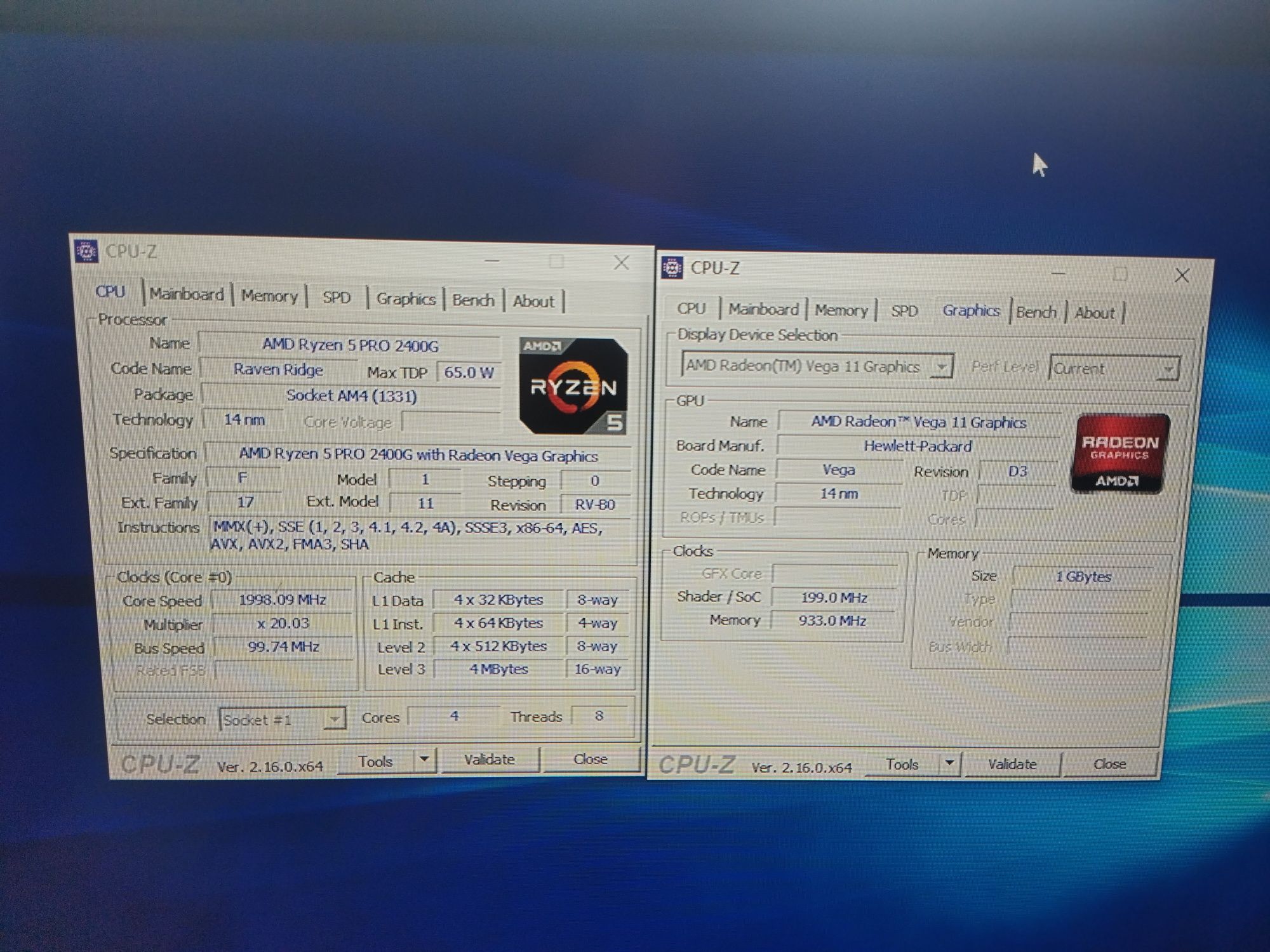Click Multiplier value x 20.03
Image resolution: width=1270 pixels, height=952 pixels.
[x=283, y=623]
